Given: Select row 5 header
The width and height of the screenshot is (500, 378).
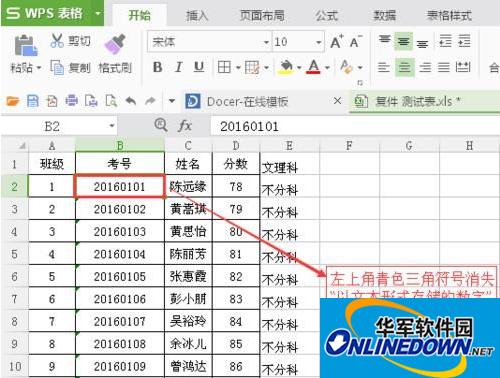Looking at the screenshot, I should (14, 254).
